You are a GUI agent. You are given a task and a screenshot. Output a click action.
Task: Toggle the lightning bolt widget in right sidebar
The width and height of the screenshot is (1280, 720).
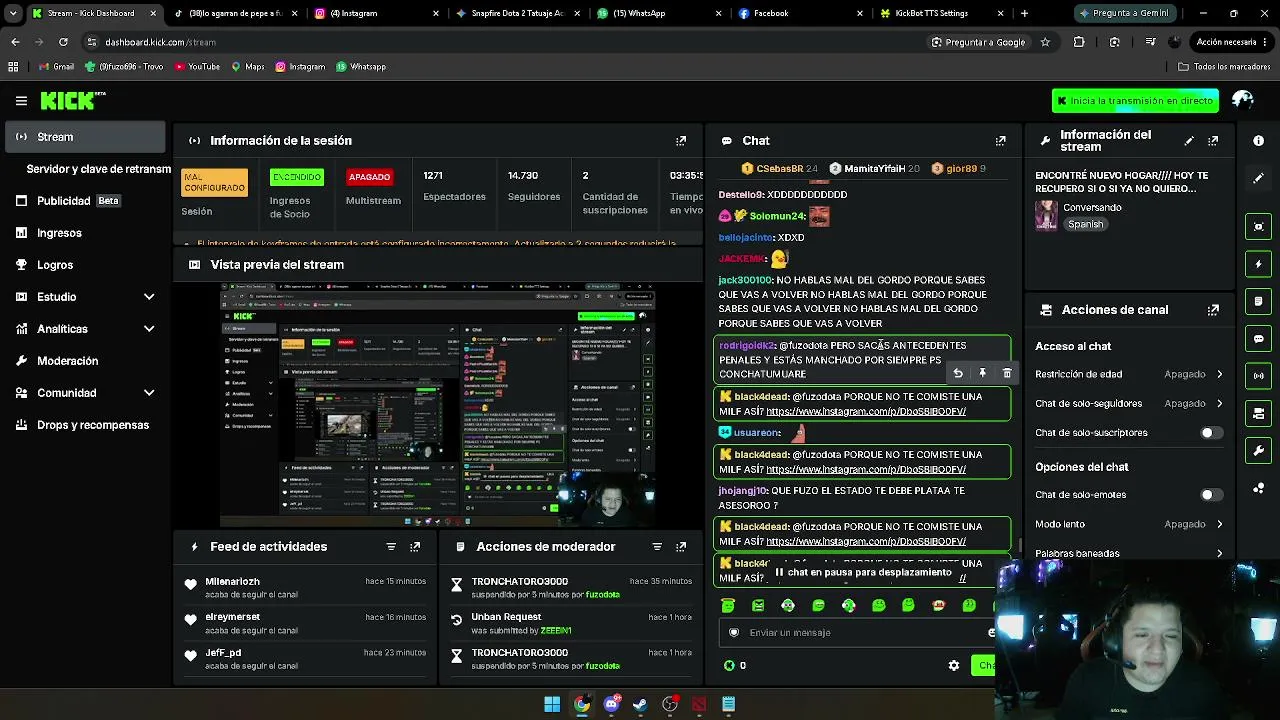1259,264
